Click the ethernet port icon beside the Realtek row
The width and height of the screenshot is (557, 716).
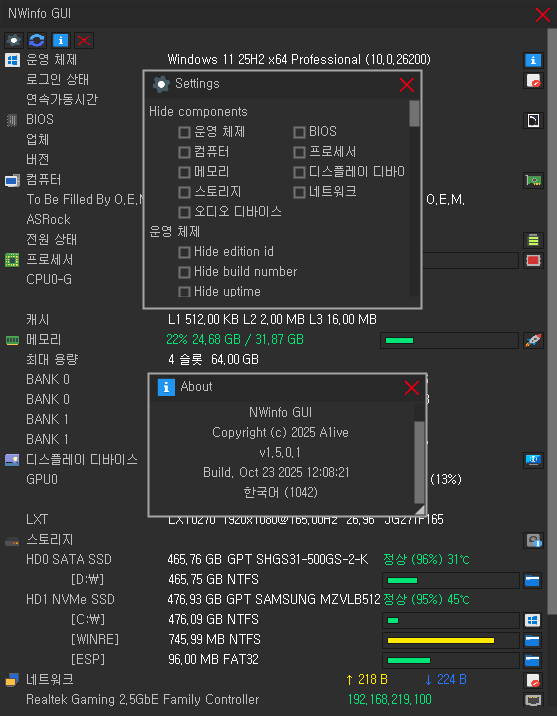tap(533, 700)
